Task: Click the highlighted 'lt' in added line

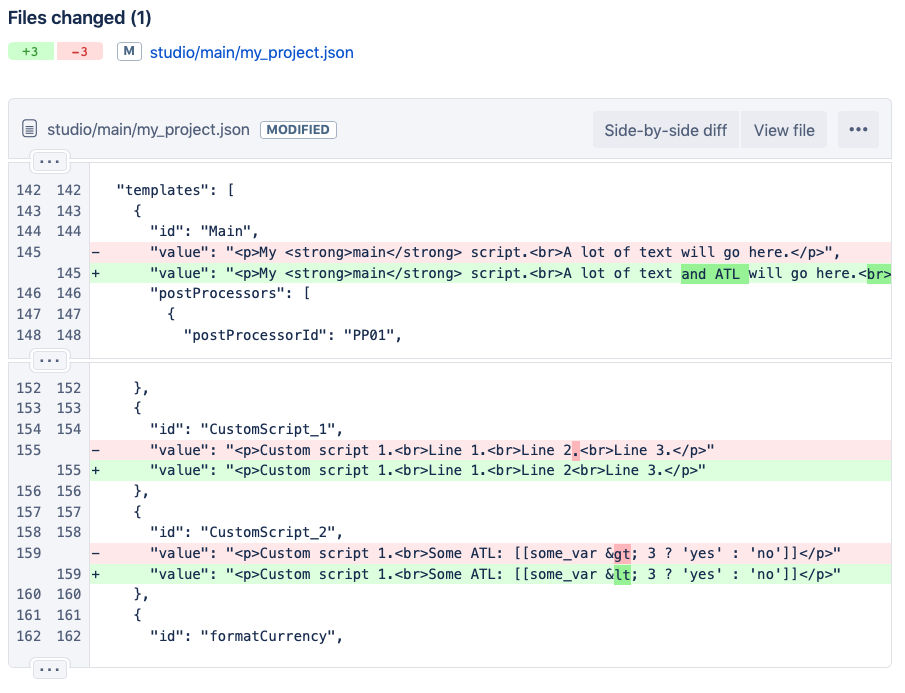Action: pos(622,574)
